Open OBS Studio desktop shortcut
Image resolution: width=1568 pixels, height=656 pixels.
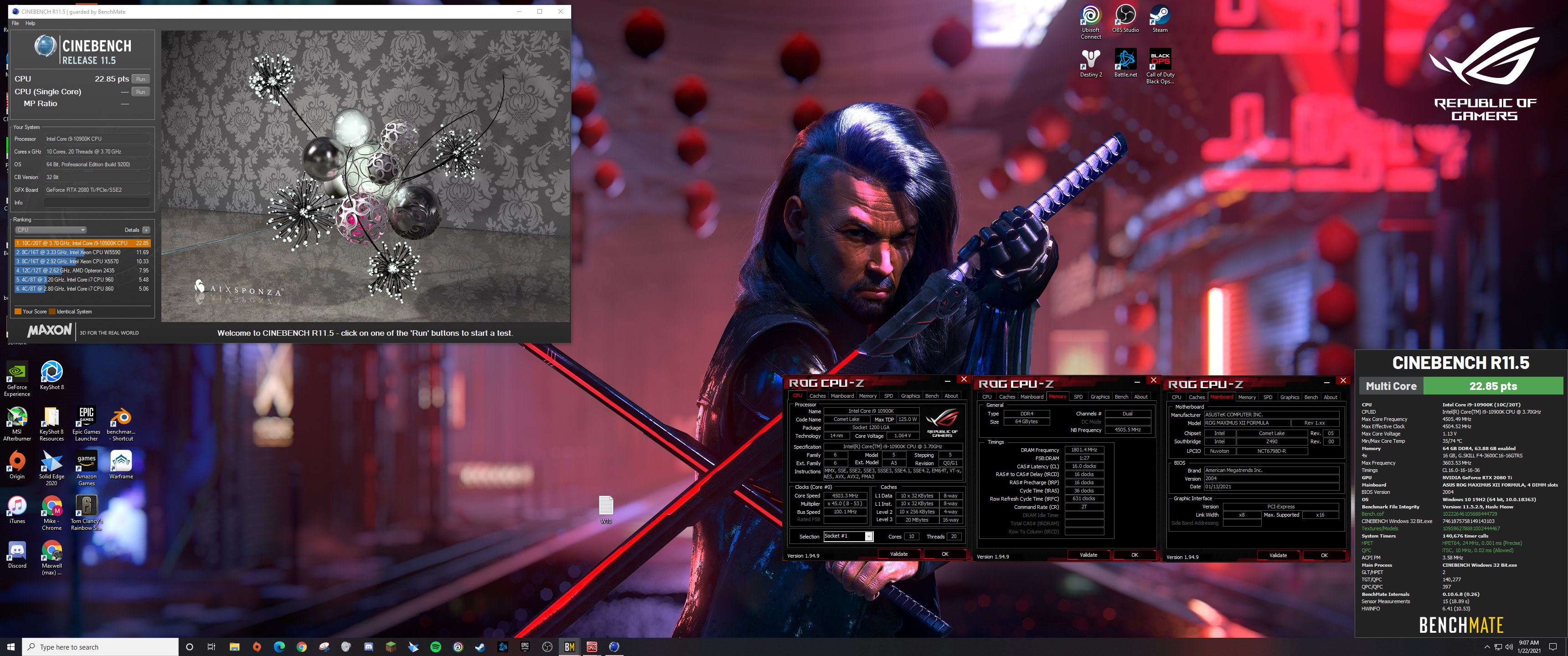point(1125,19)
